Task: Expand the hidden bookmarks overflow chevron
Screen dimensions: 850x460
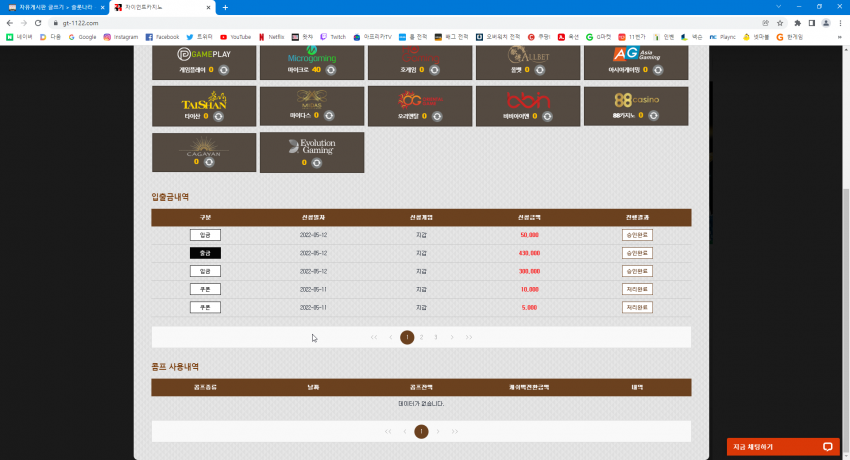Action: point(840,37)
